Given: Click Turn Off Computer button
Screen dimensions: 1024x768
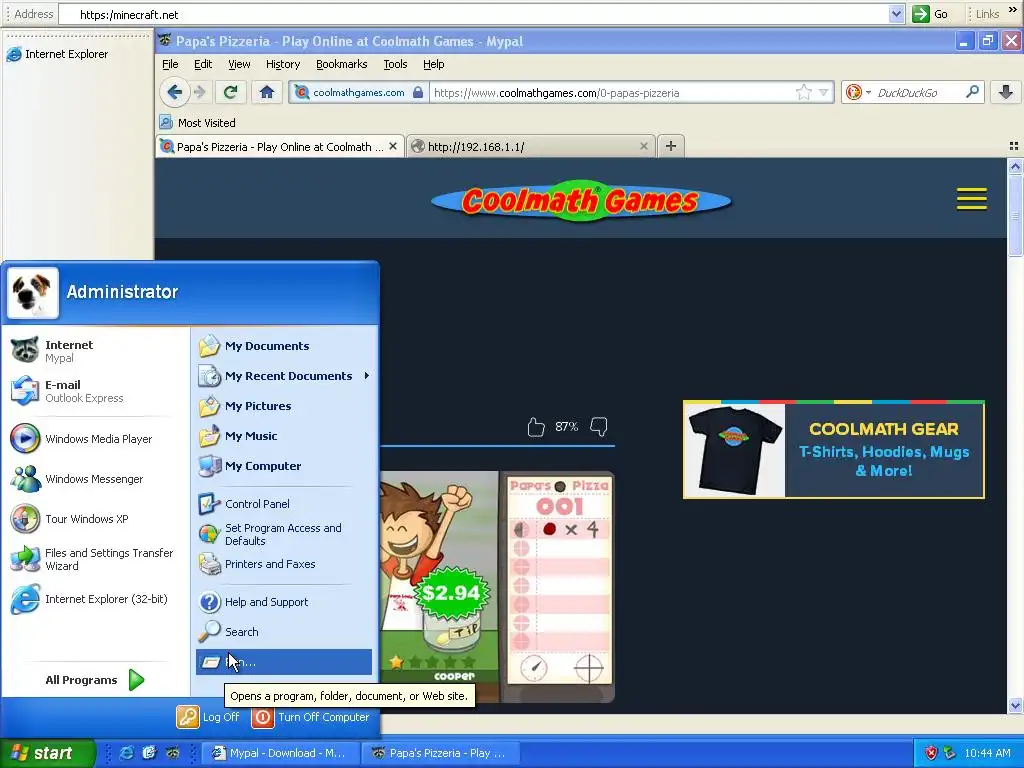Looking at the screenshot, I should [x=311, y=716].
